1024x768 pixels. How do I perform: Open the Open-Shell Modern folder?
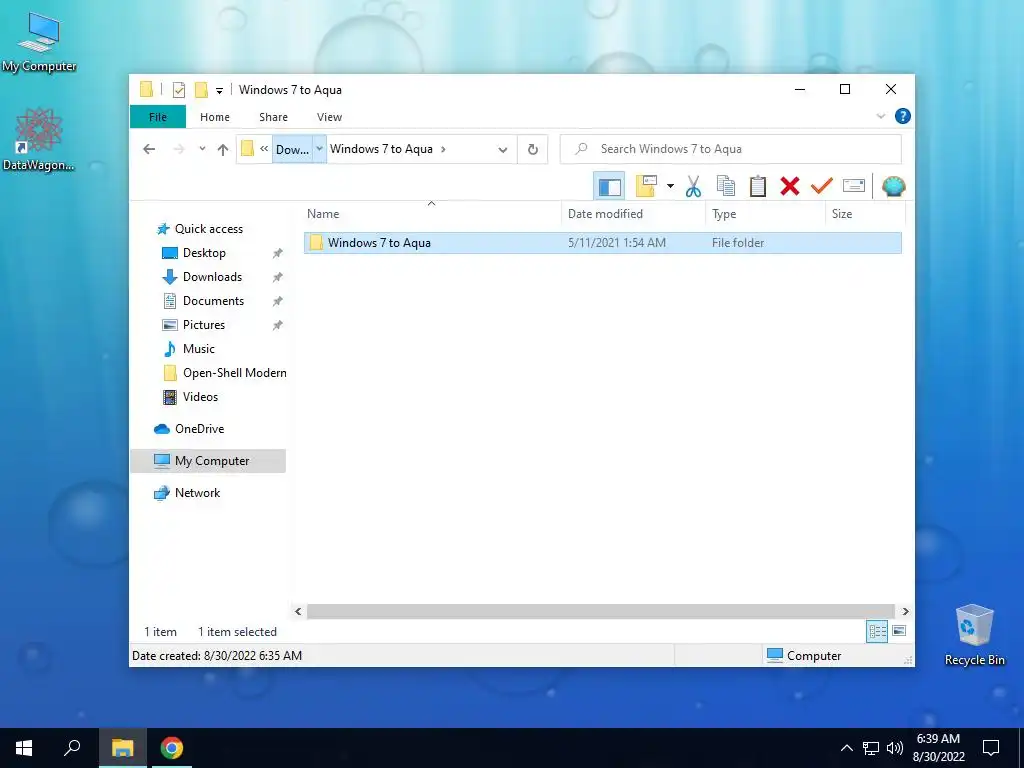[234, 373]
